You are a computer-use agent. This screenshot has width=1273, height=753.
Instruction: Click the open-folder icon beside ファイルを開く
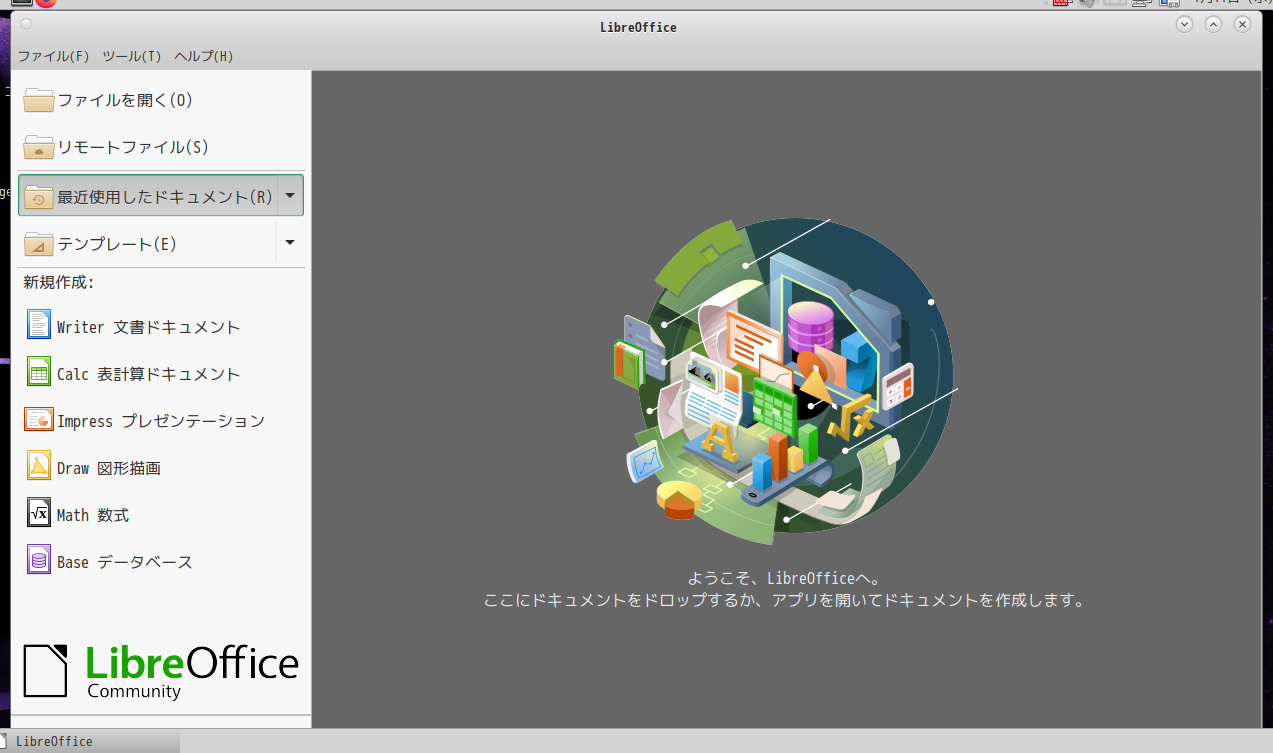coord(38,99)
